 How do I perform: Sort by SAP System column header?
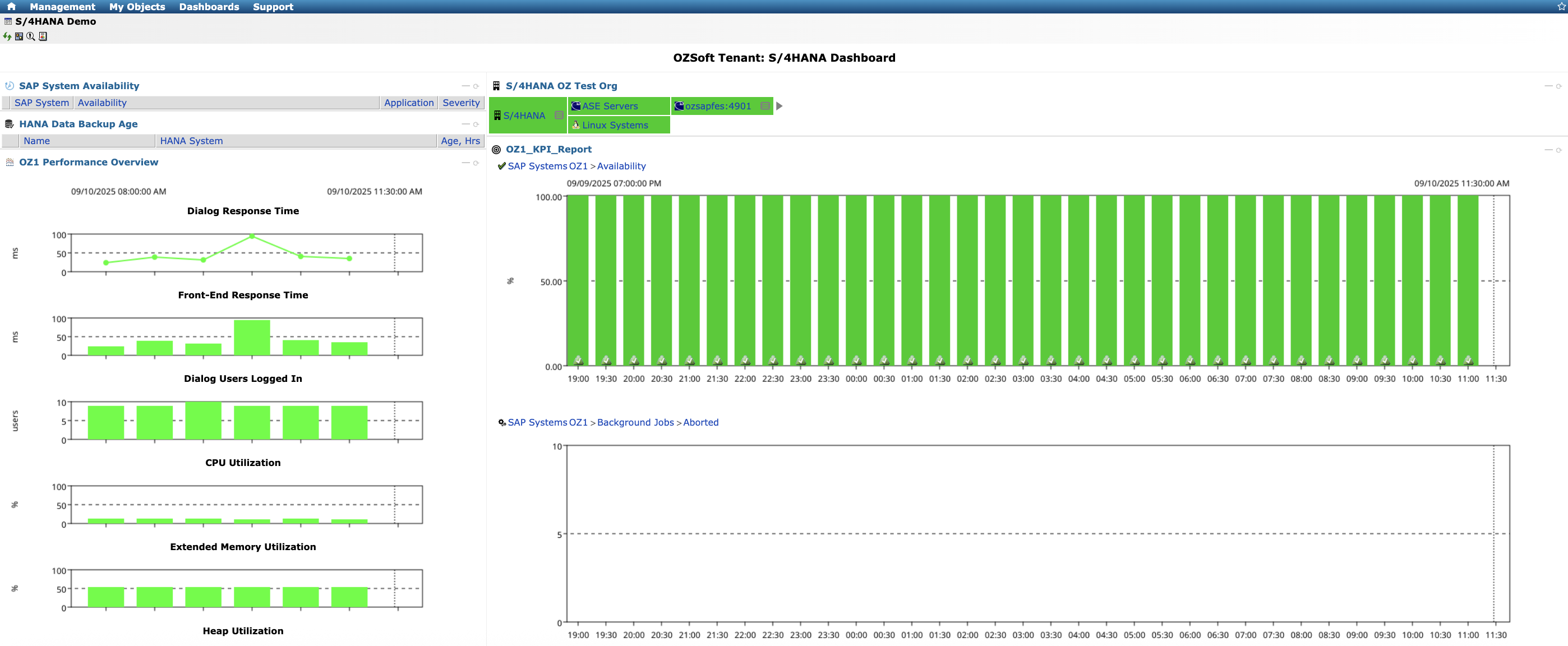coord(41,103)
